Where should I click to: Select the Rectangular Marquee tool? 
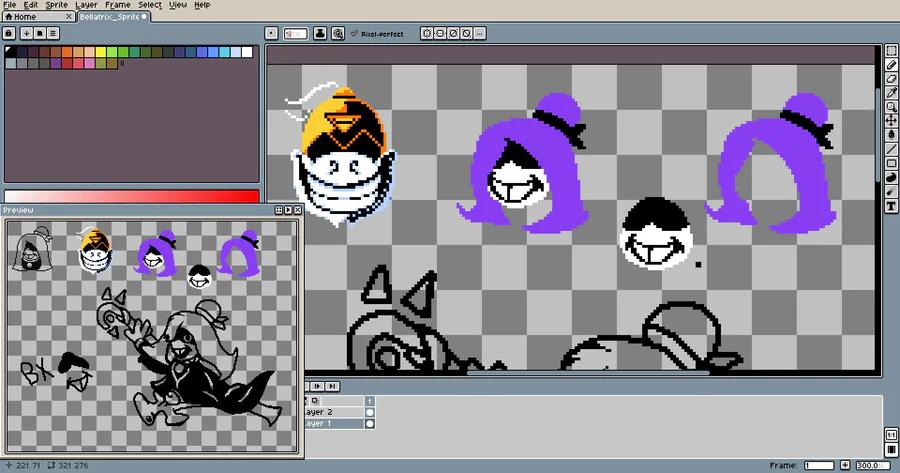tap(891, 51)
